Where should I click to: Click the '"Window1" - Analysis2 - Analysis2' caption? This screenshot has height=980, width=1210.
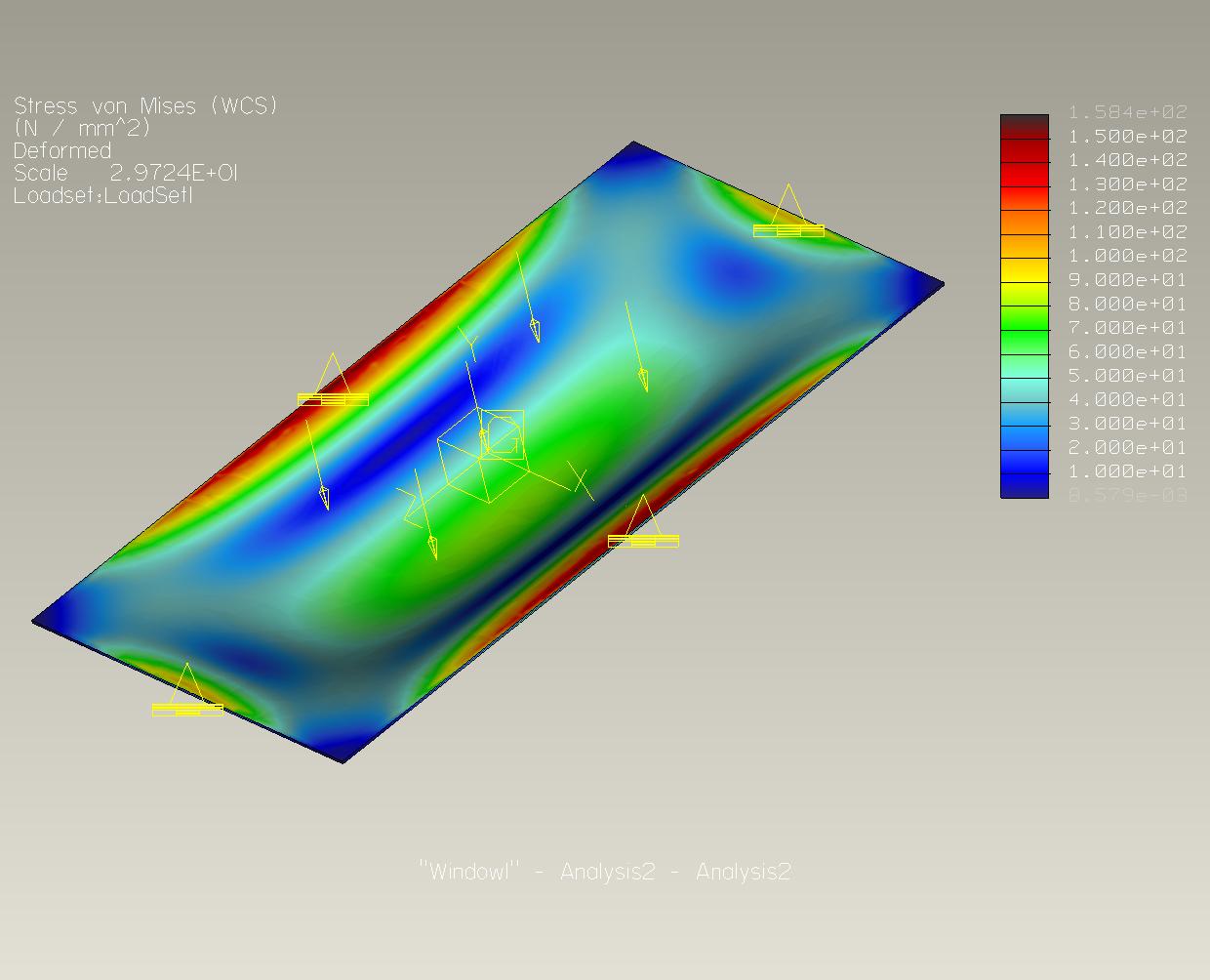click(605, 872)
